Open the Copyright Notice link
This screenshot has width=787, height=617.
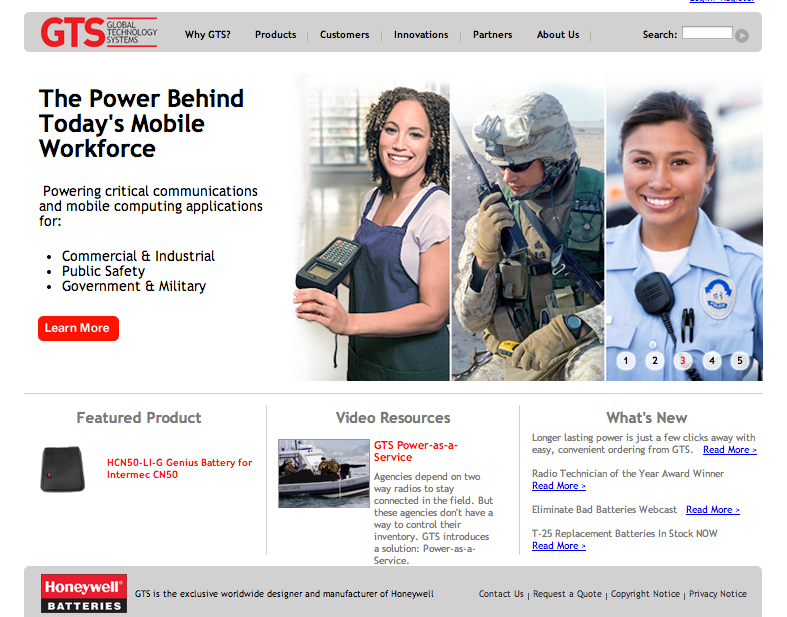click(645, 594)
